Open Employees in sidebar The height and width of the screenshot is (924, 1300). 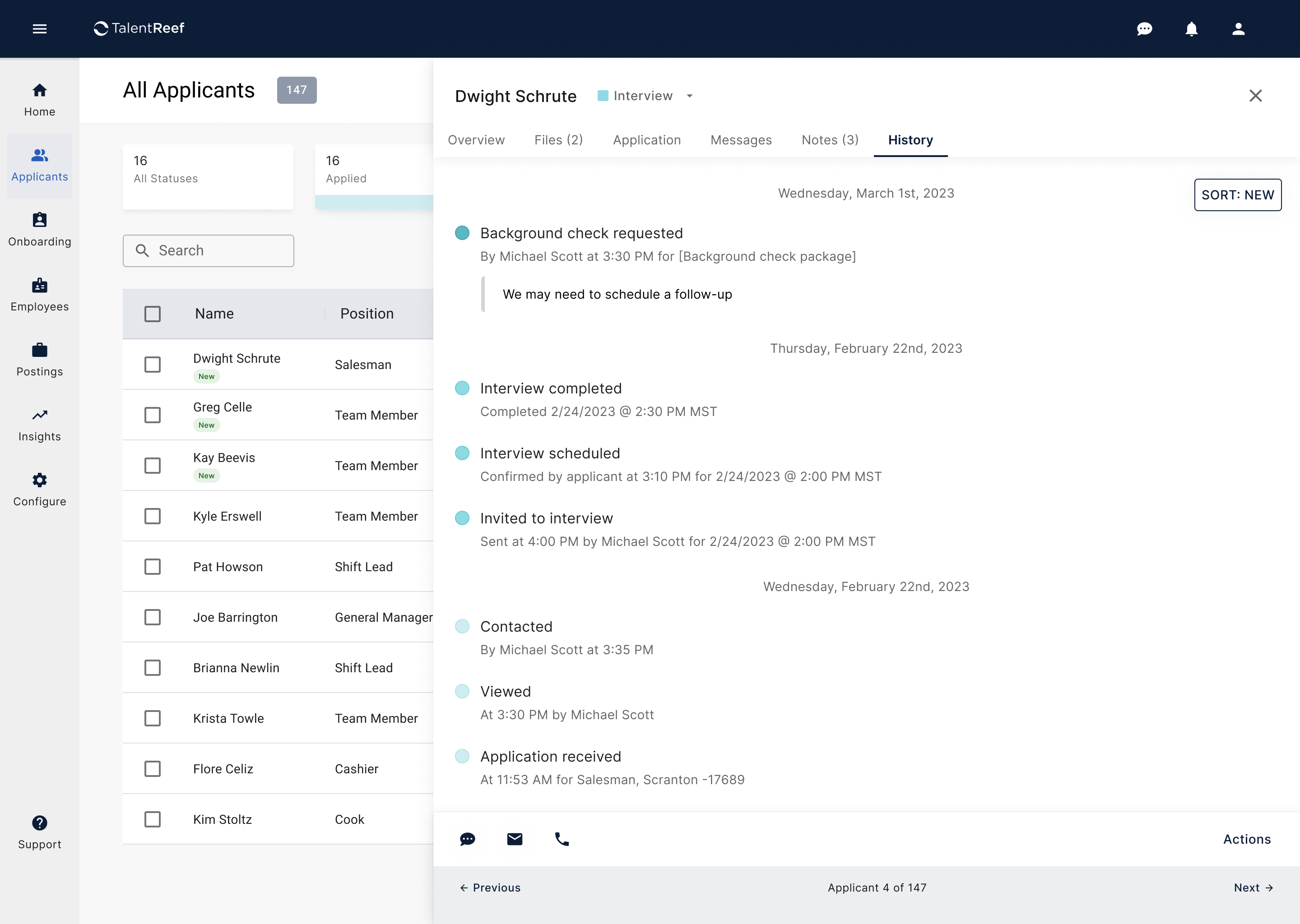pyautogui.click(x=39, y=295)
